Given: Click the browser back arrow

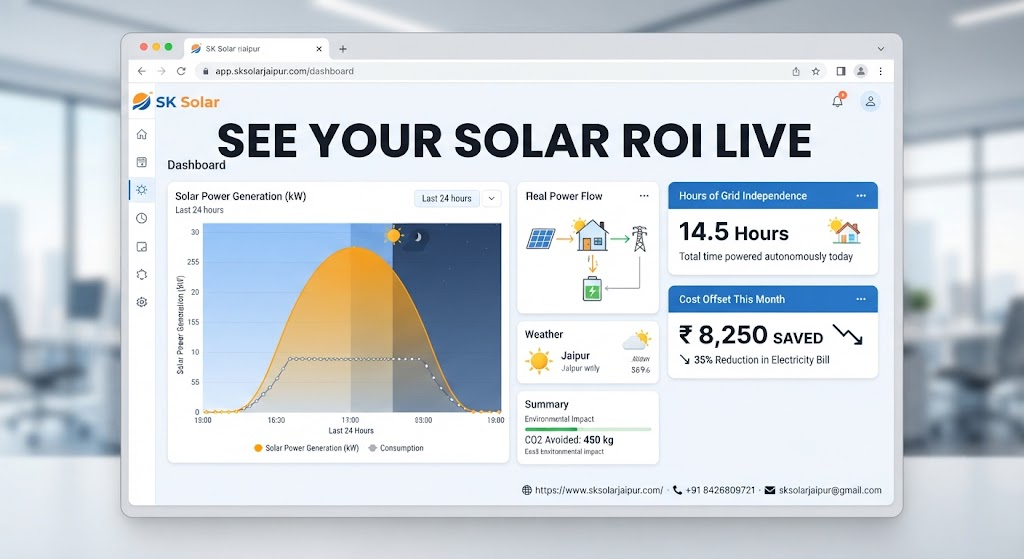Looking at the screenshot, I should pos(142,71).
